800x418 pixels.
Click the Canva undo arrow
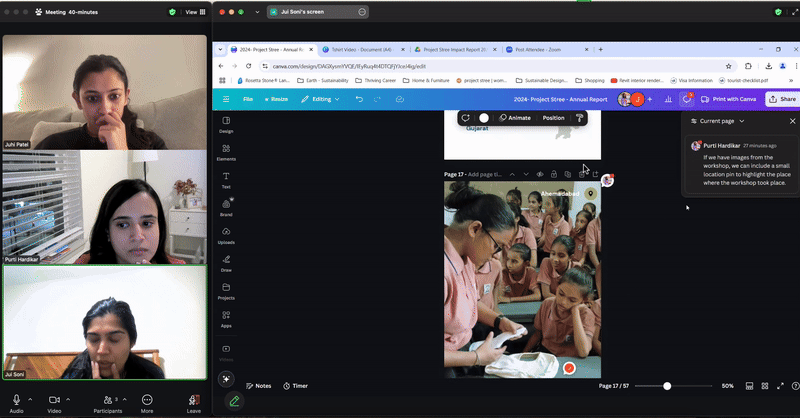click(359, 99)
